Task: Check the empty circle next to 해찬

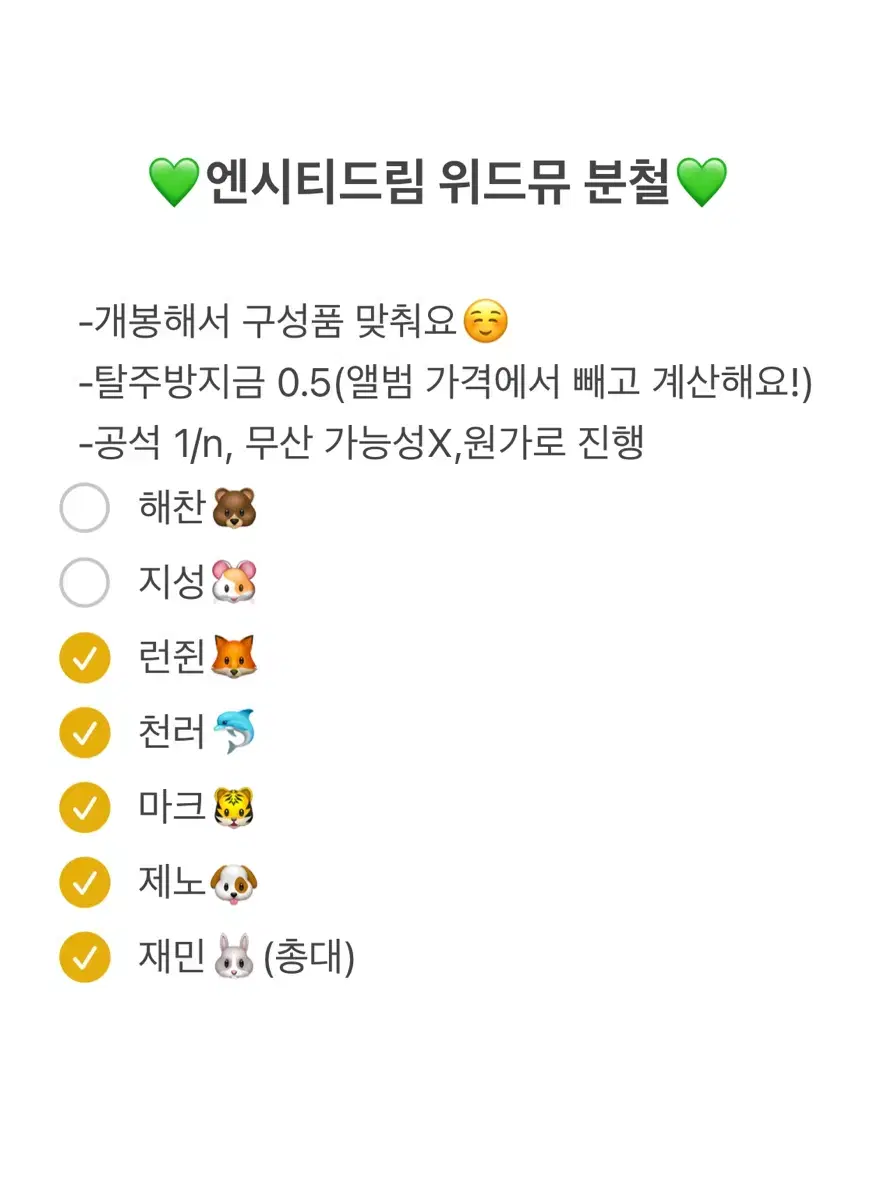Action: [84, 508]
